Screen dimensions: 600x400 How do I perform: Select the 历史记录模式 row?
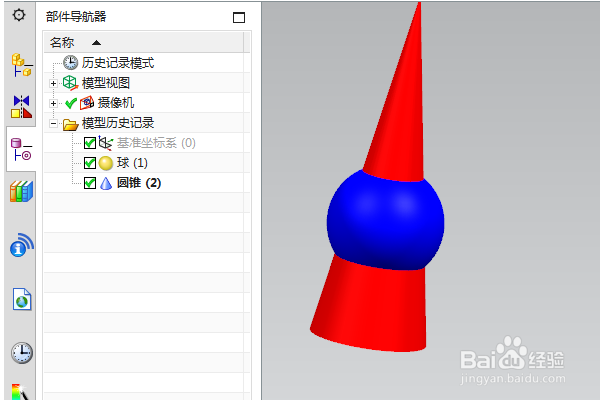coord(147,63)
